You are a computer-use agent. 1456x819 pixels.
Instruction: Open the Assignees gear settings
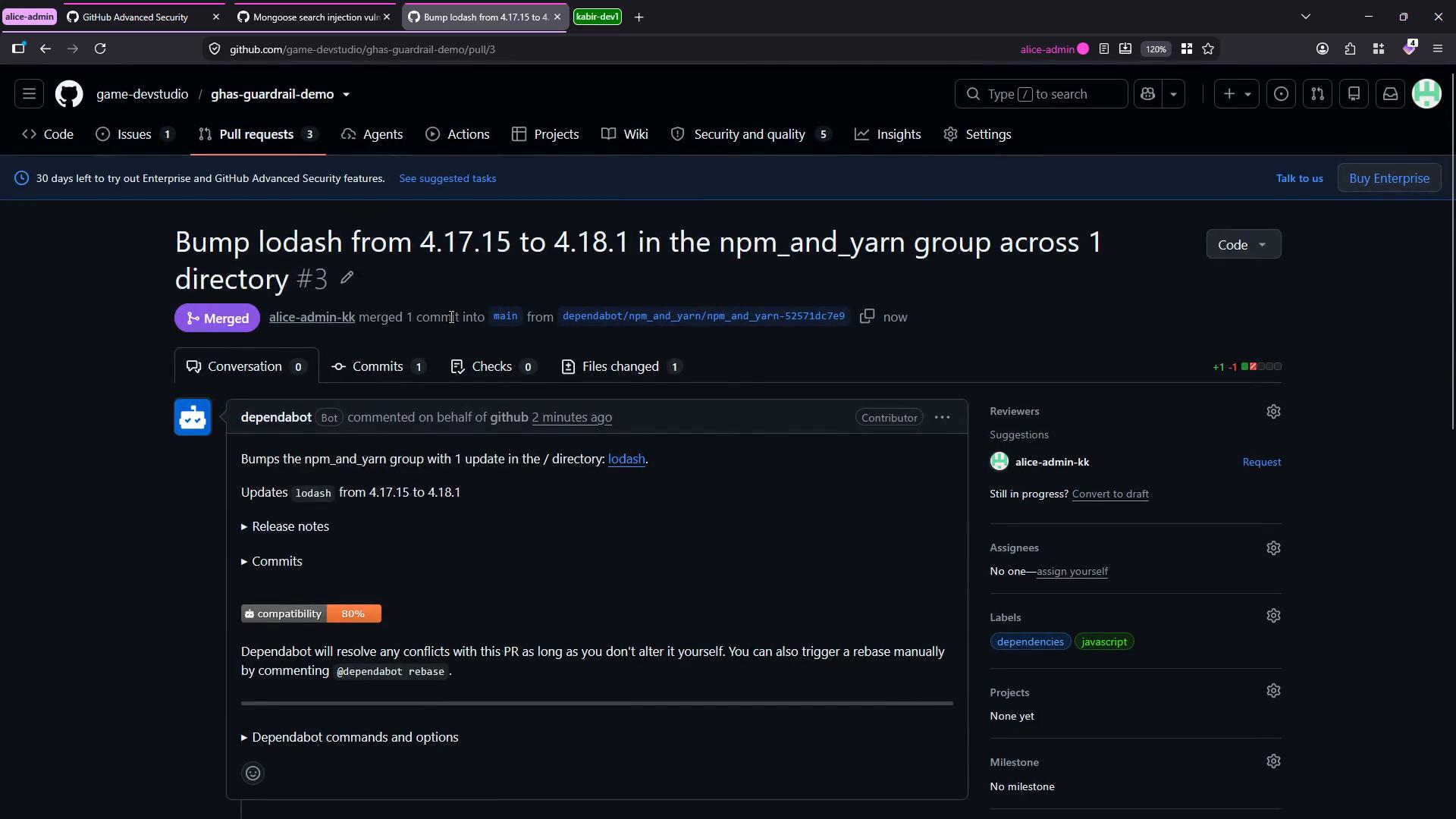1273,548
